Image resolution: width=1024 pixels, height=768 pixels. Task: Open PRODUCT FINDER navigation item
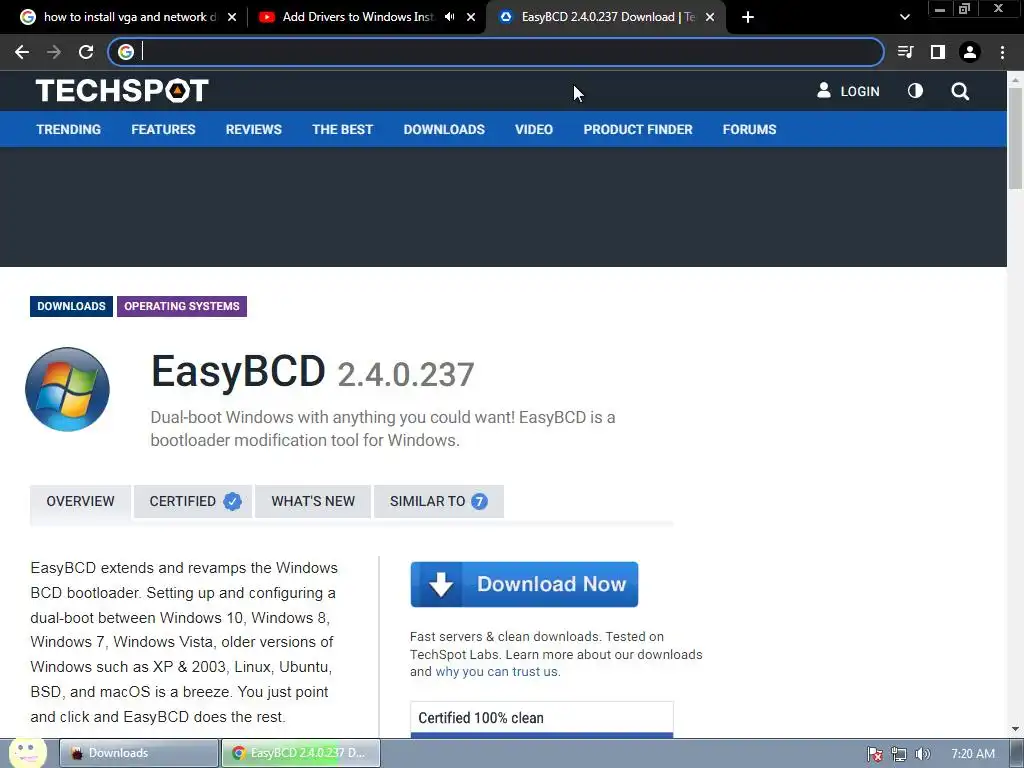(637, 129)
